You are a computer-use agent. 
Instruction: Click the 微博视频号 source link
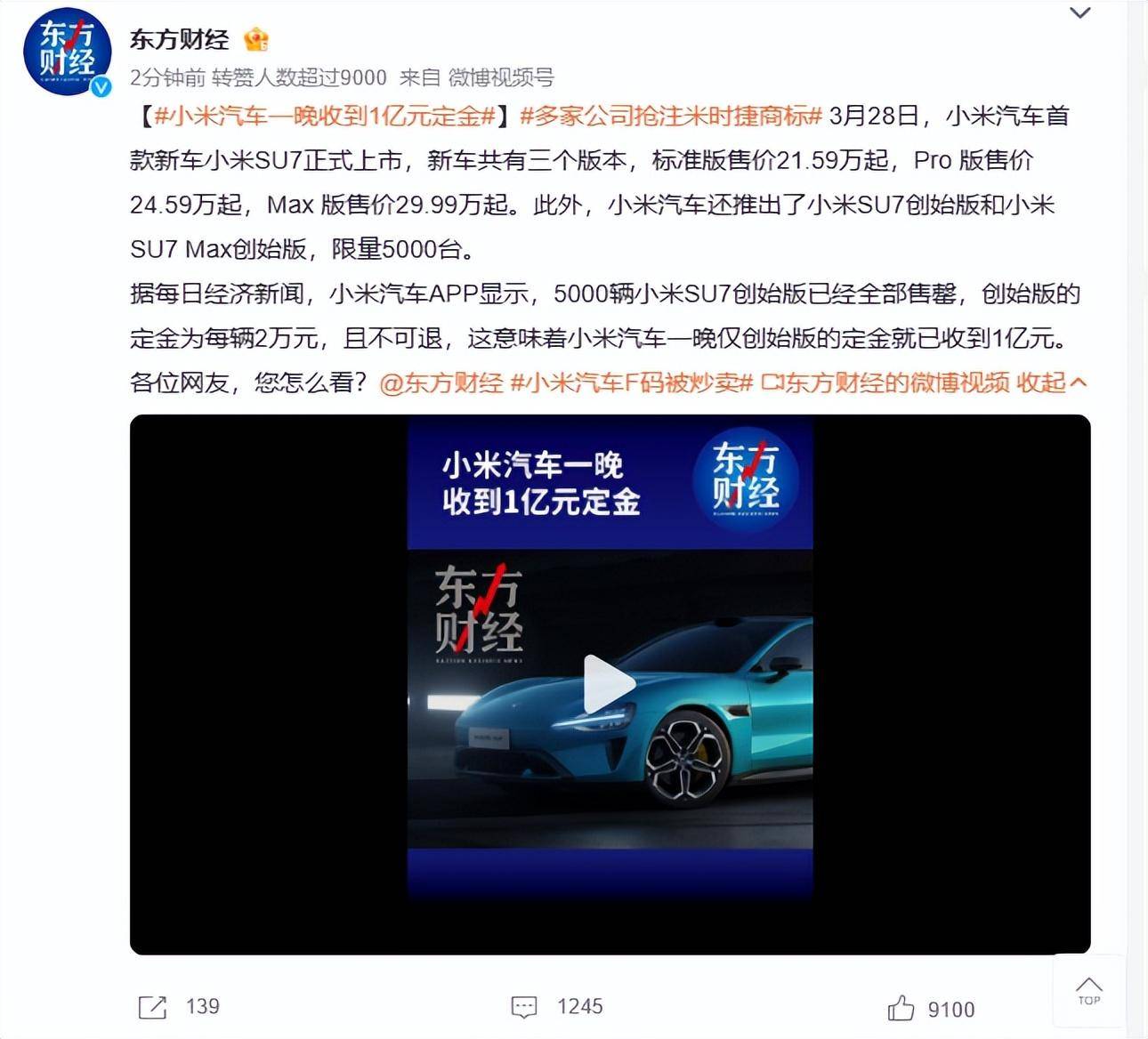tap(500, 77)
